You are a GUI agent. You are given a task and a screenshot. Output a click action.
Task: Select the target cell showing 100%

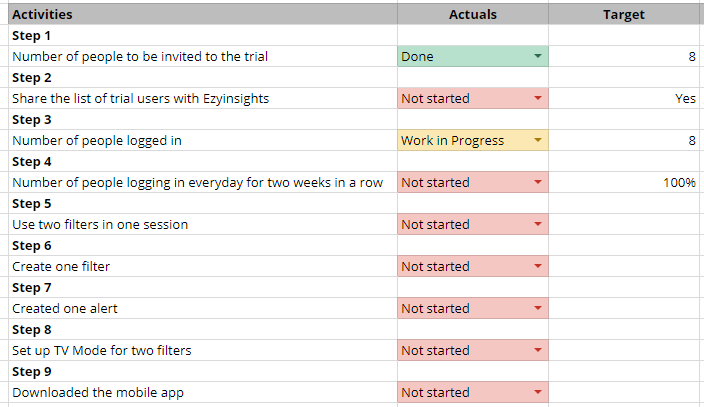624,182
